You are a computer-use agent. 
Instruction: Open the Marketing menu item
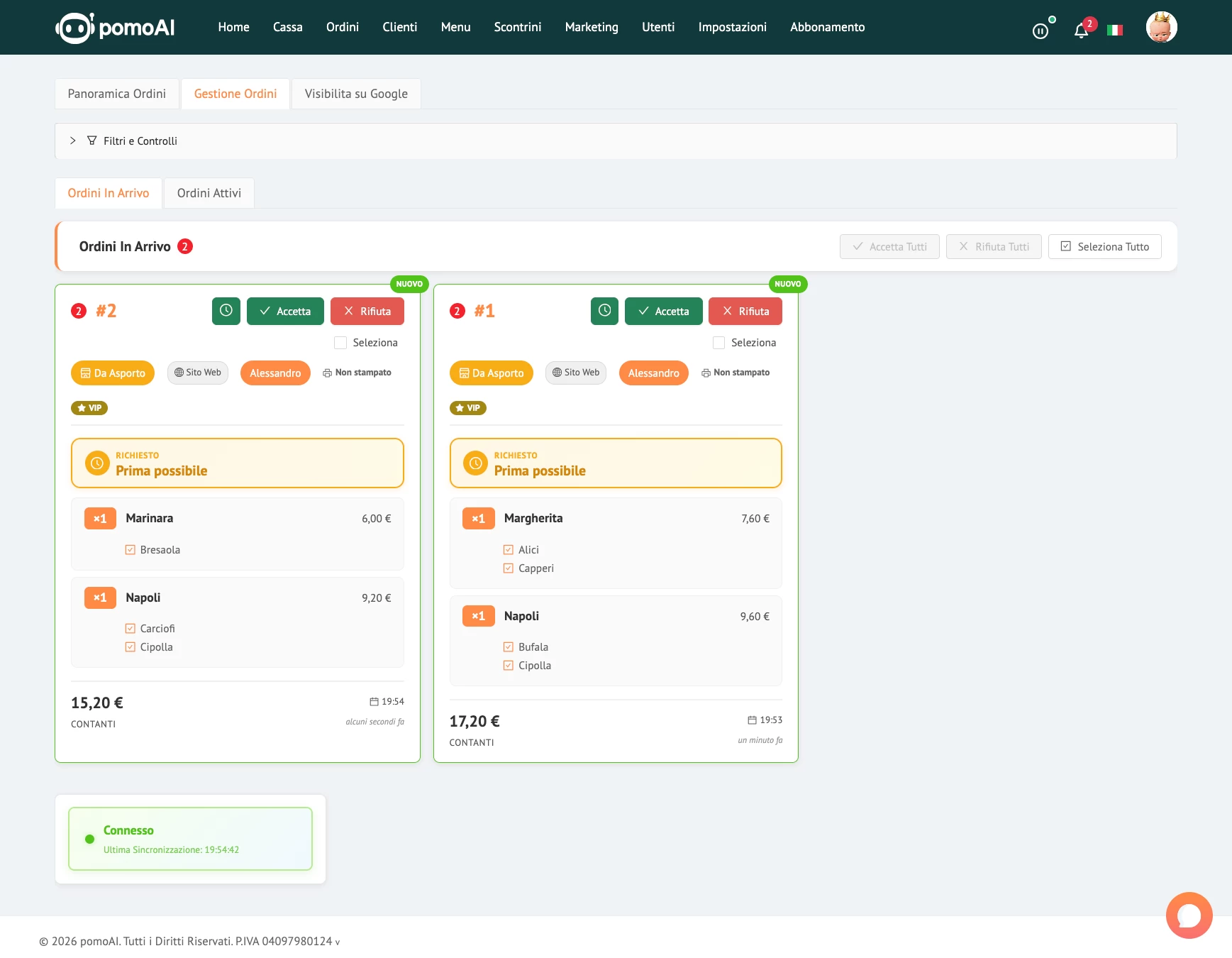[x=592, y=27]
